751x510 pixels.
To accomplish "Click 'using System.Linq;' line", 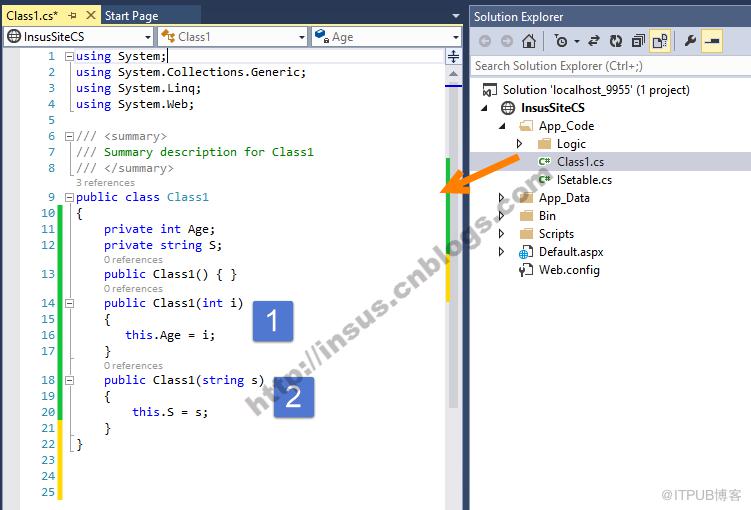I will pos(138,89).
